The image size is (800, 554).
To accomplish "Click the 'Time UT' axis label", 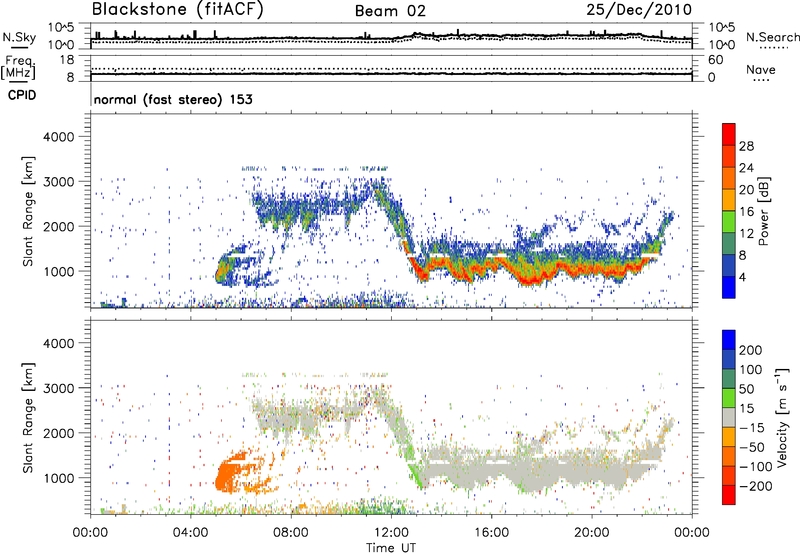I will (x=391, y=548).
